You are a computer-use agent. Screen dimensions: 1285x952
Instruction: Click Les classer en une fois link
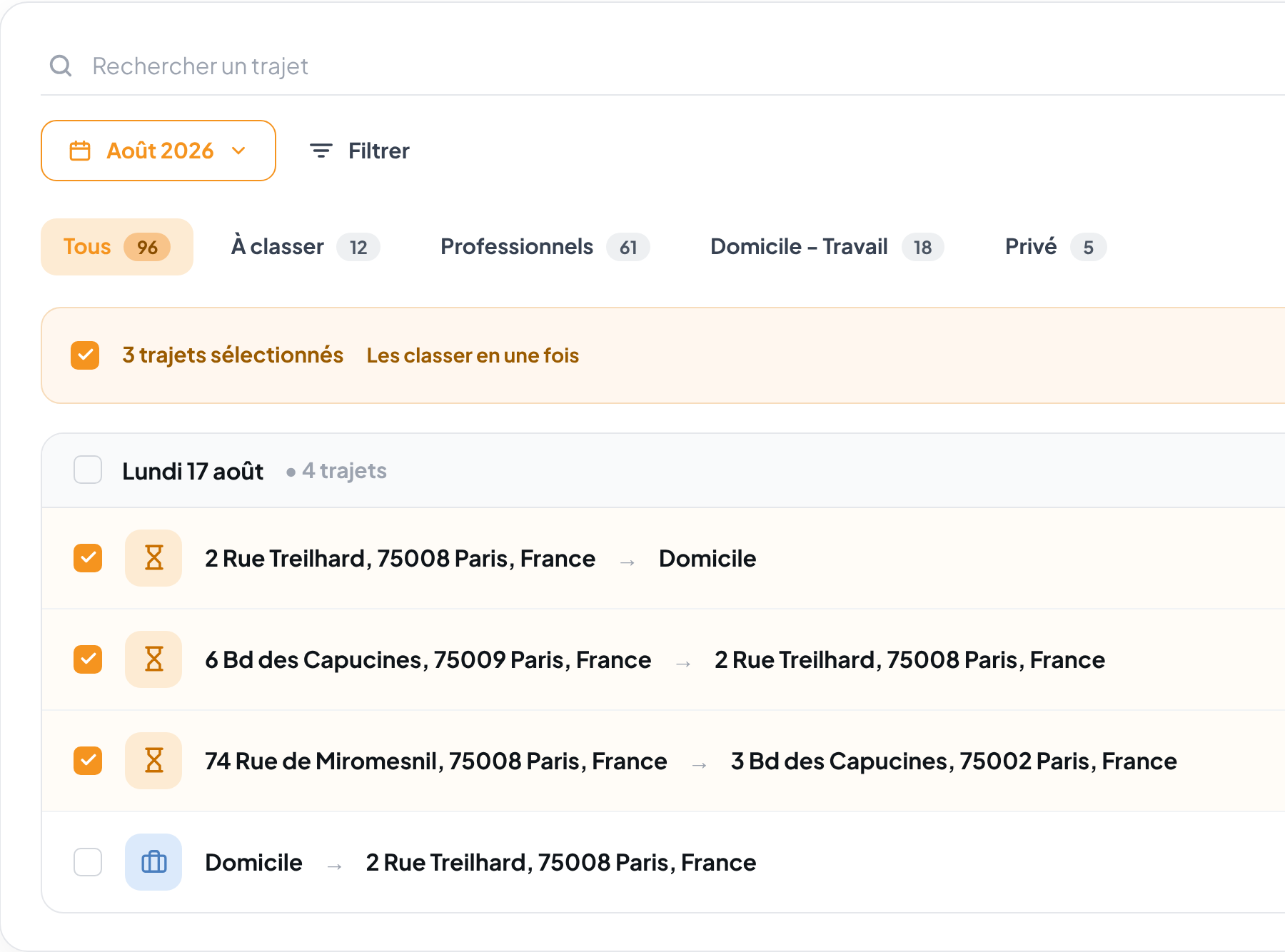pos(473,355)
